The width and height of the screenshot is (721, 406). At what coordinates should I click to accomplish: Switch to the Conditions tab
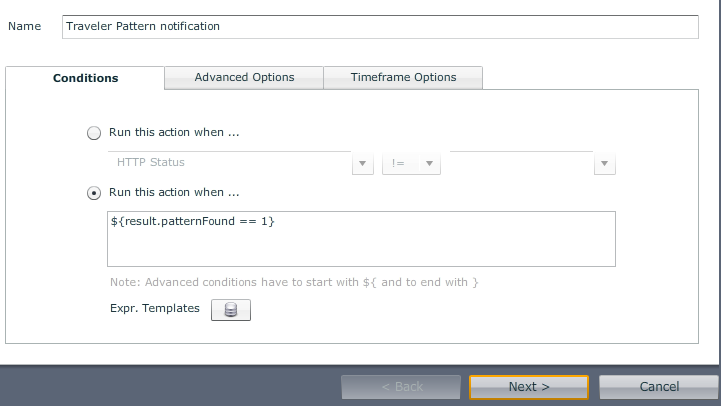point(85,78)
